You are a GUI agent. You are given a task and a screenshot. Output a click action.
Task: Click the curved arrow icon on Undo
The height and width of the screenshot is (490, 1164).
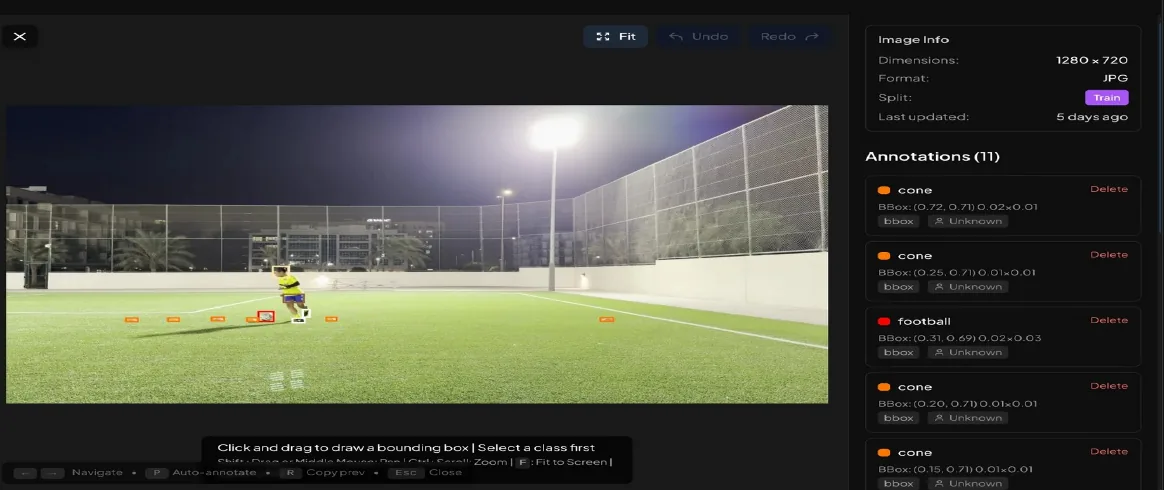coord(676,36)
